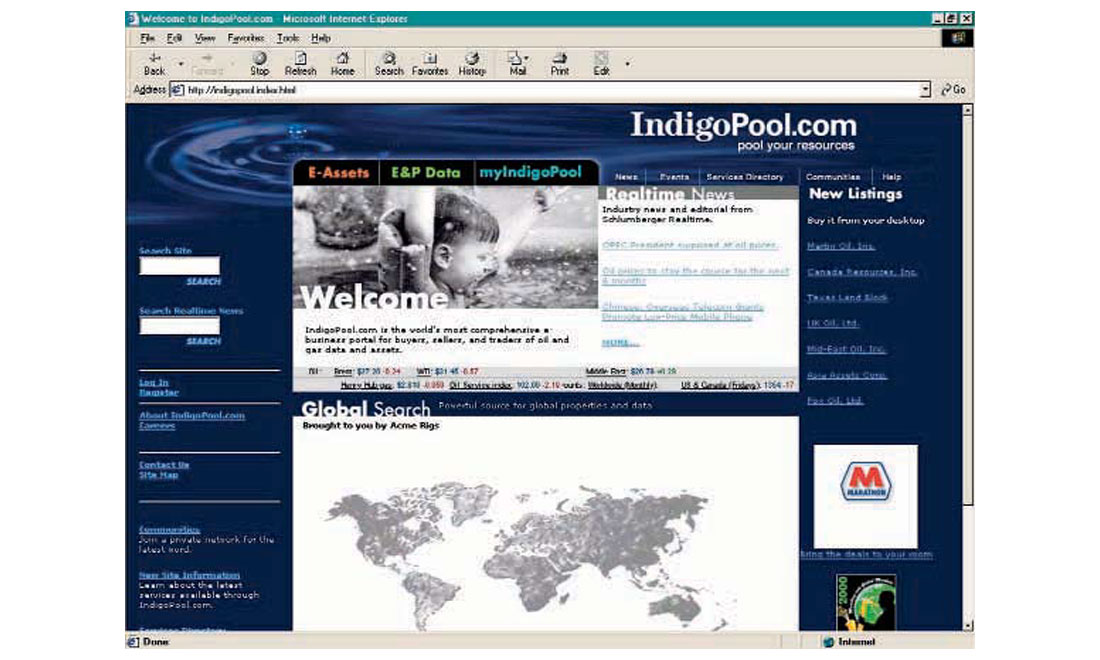Open the Favorites menu in the menu bar
Screen dimensions: 1100x660
click(x=246, y=38)
